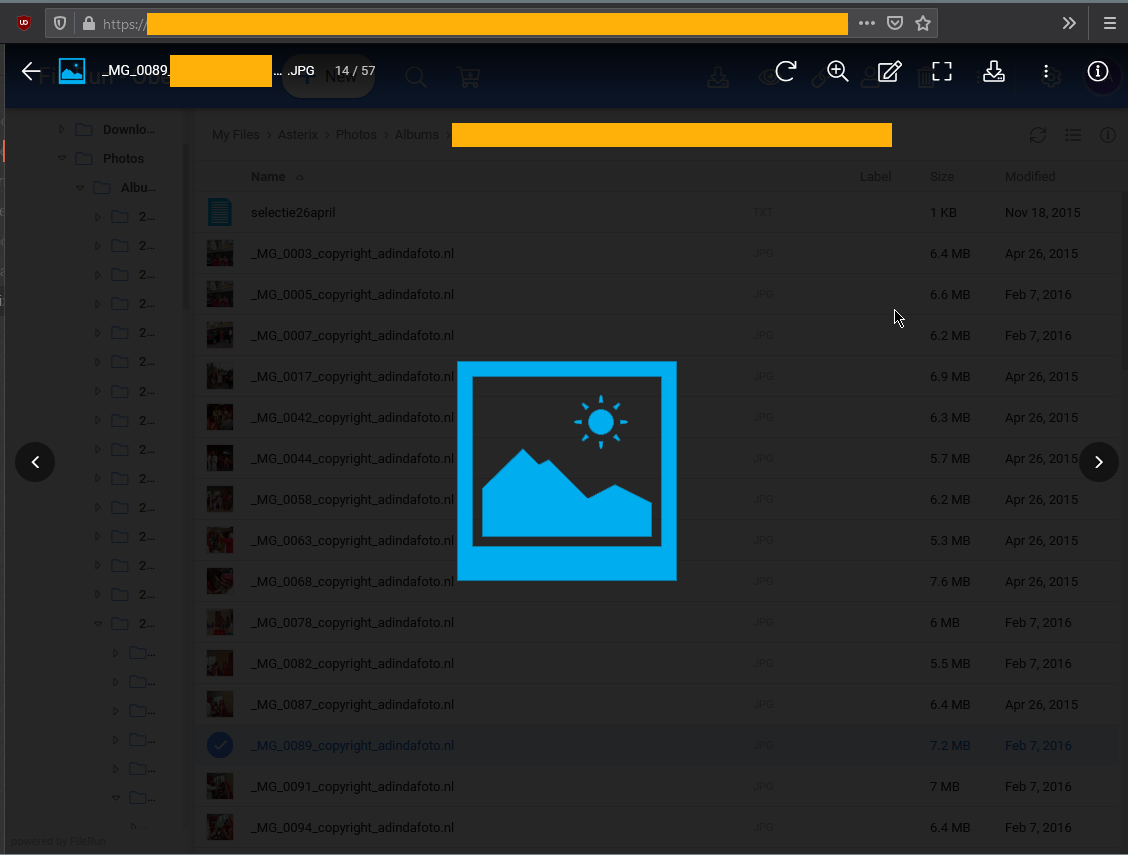Click the 14 / 57 image counter
This screenshot has height=855, width=1128.
click(x=355, y=71)
